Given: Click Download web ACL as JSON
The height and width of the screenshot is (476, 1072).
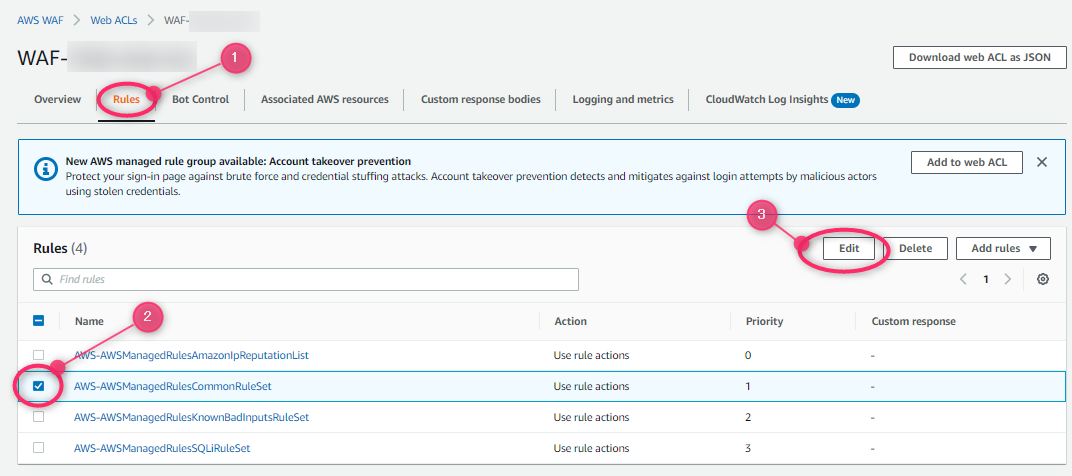Looking at the screenshot, I should pos(979,57).
